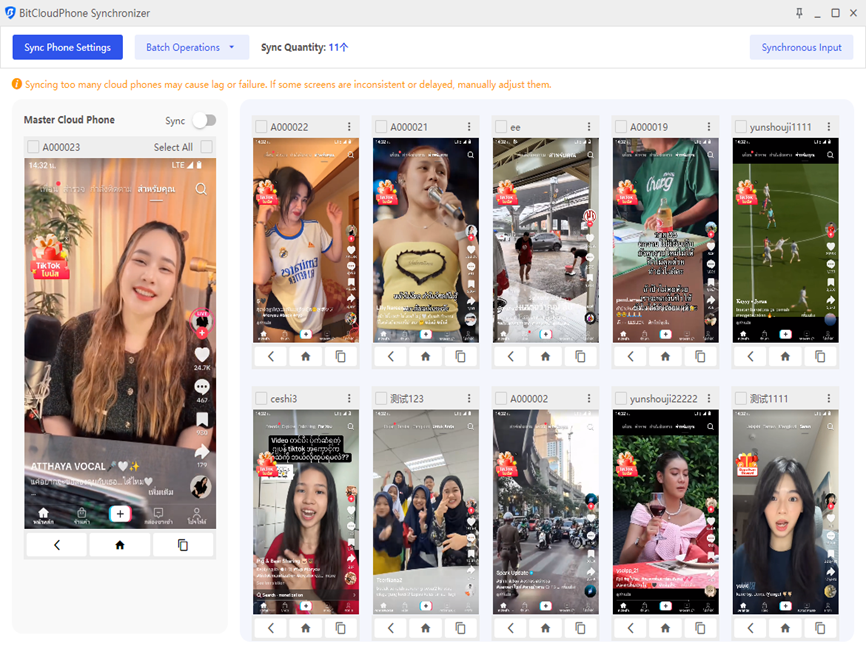Click the back arrow under the Master Cloud Phone
The width and height of the screenshot is (866, 645).
pyautogui.click(x=56, y=545)
